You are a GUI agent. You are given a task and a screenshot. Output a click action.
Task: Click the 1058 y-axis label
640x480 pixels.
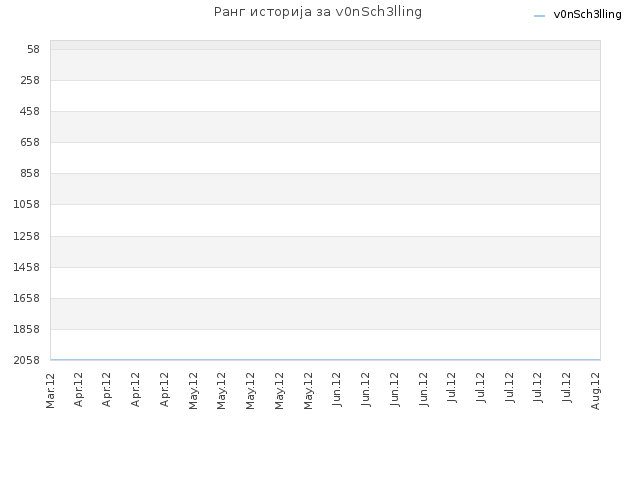[x=27, y=204]
